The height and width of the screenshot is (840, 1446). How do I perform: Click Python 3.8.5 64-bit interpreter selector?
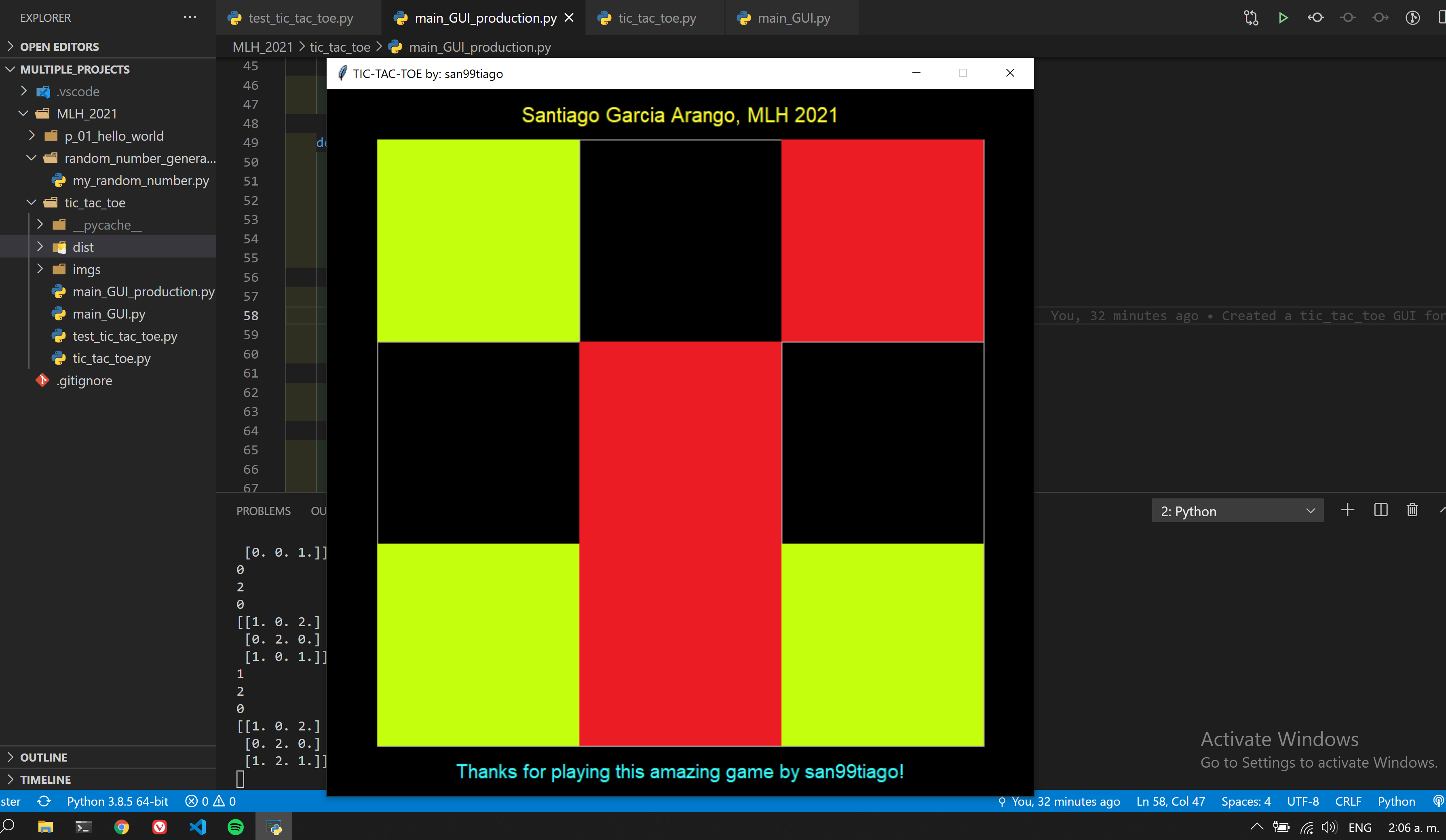[117, 801]
